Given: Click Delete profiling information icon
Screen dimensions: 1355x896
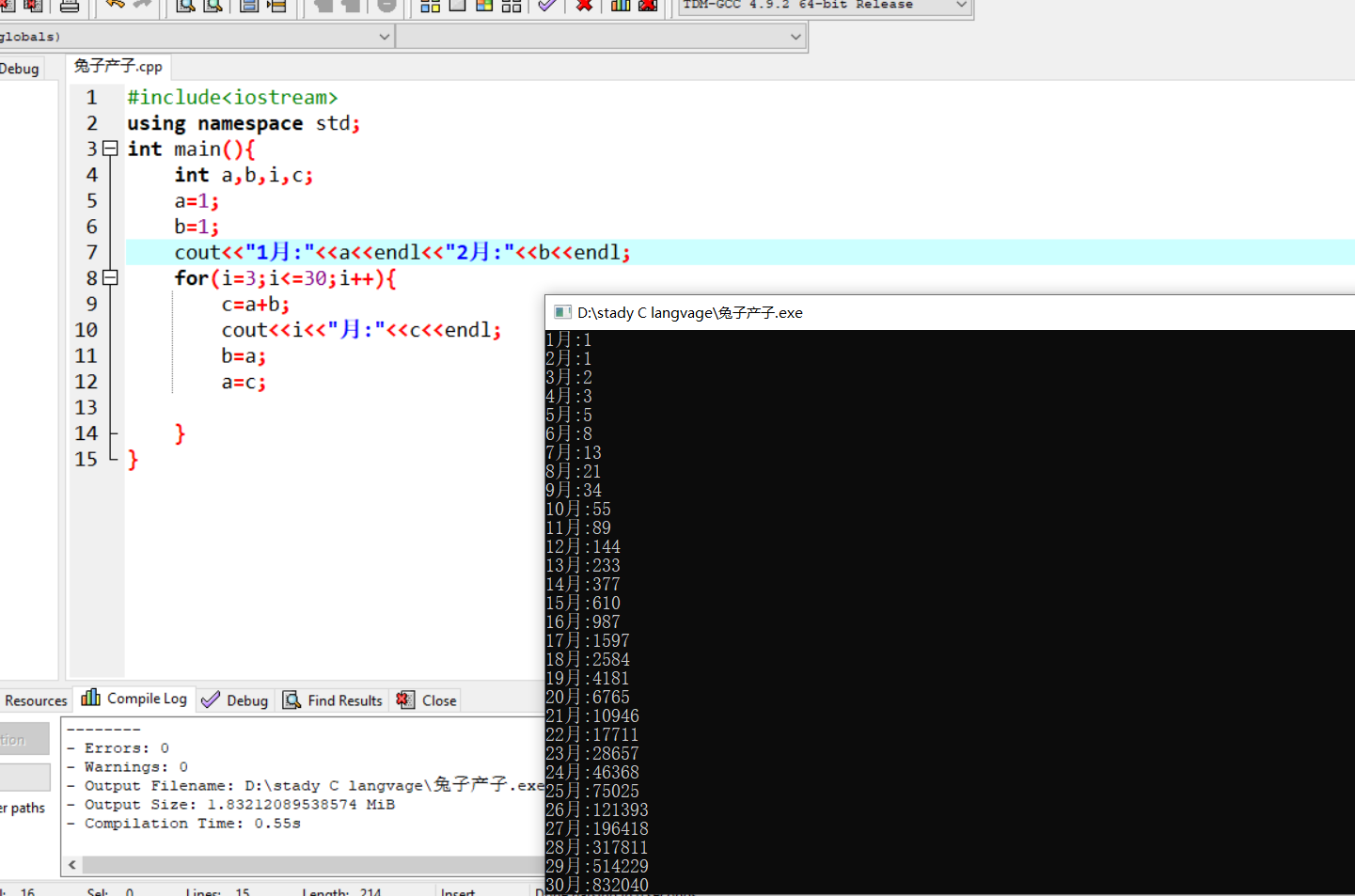Looking at the screenshot, I should (x=648, y=6).
